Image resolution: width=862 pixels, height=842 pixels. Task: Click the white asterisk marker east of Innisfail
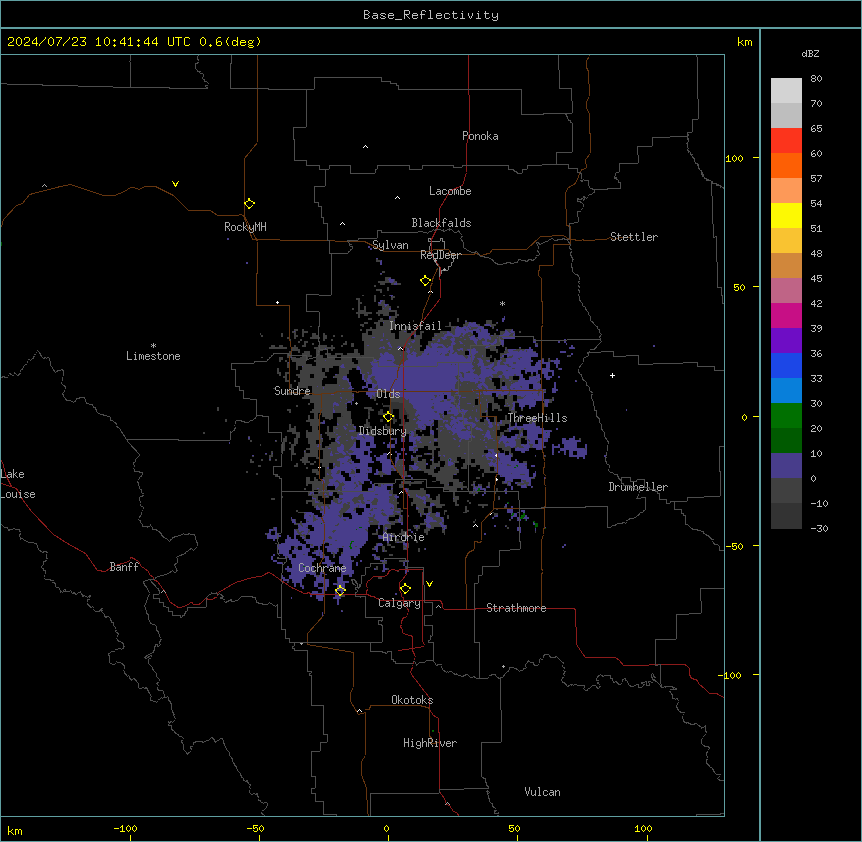coord(502,303)
